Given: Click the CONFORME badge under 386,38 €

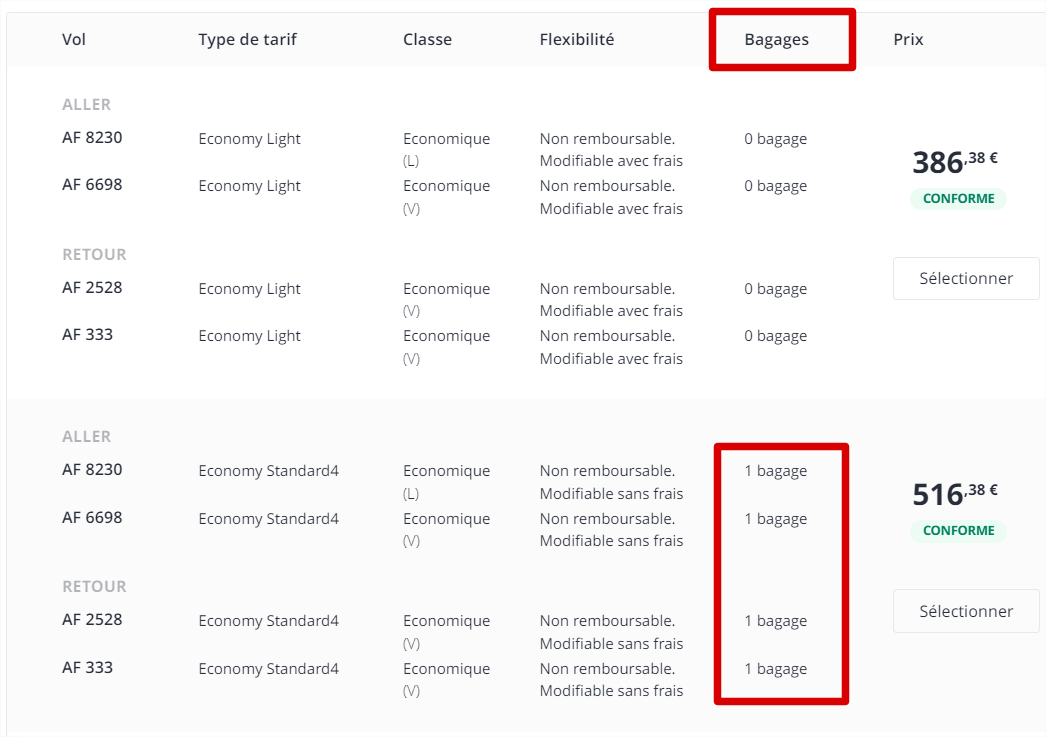Looking at the screenshot, I should pyautogui.click(x=959, y=198).
